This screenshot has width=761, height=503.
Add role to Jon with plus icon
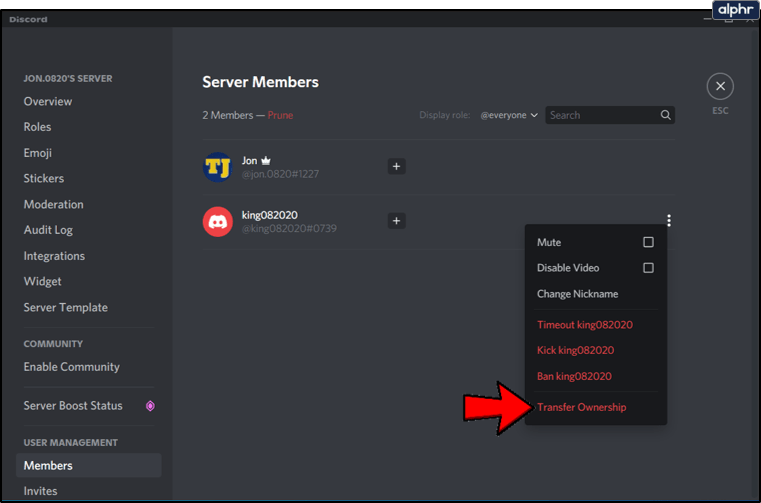pyautogui.click(x=396, y=167)
